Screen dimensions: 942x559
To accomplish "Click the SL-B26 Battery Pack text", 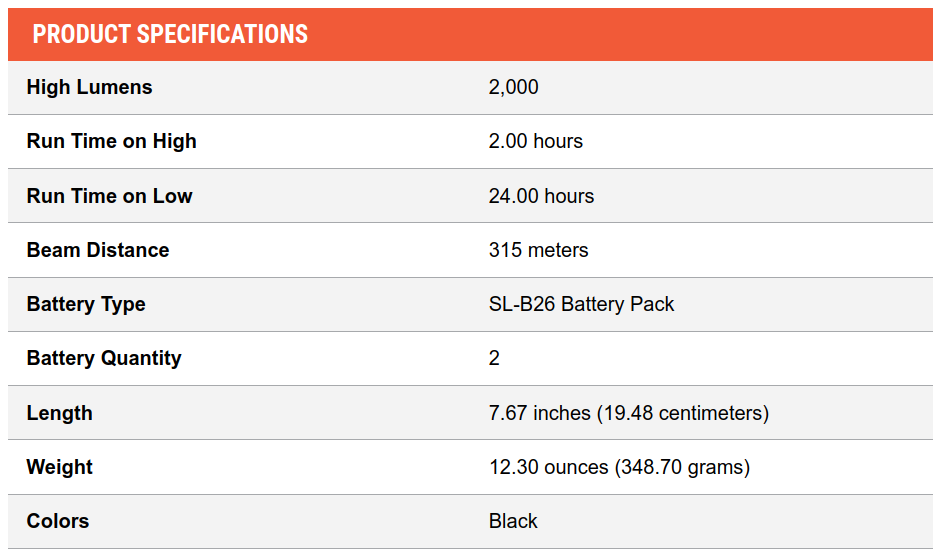I will [x=581, y=304].
